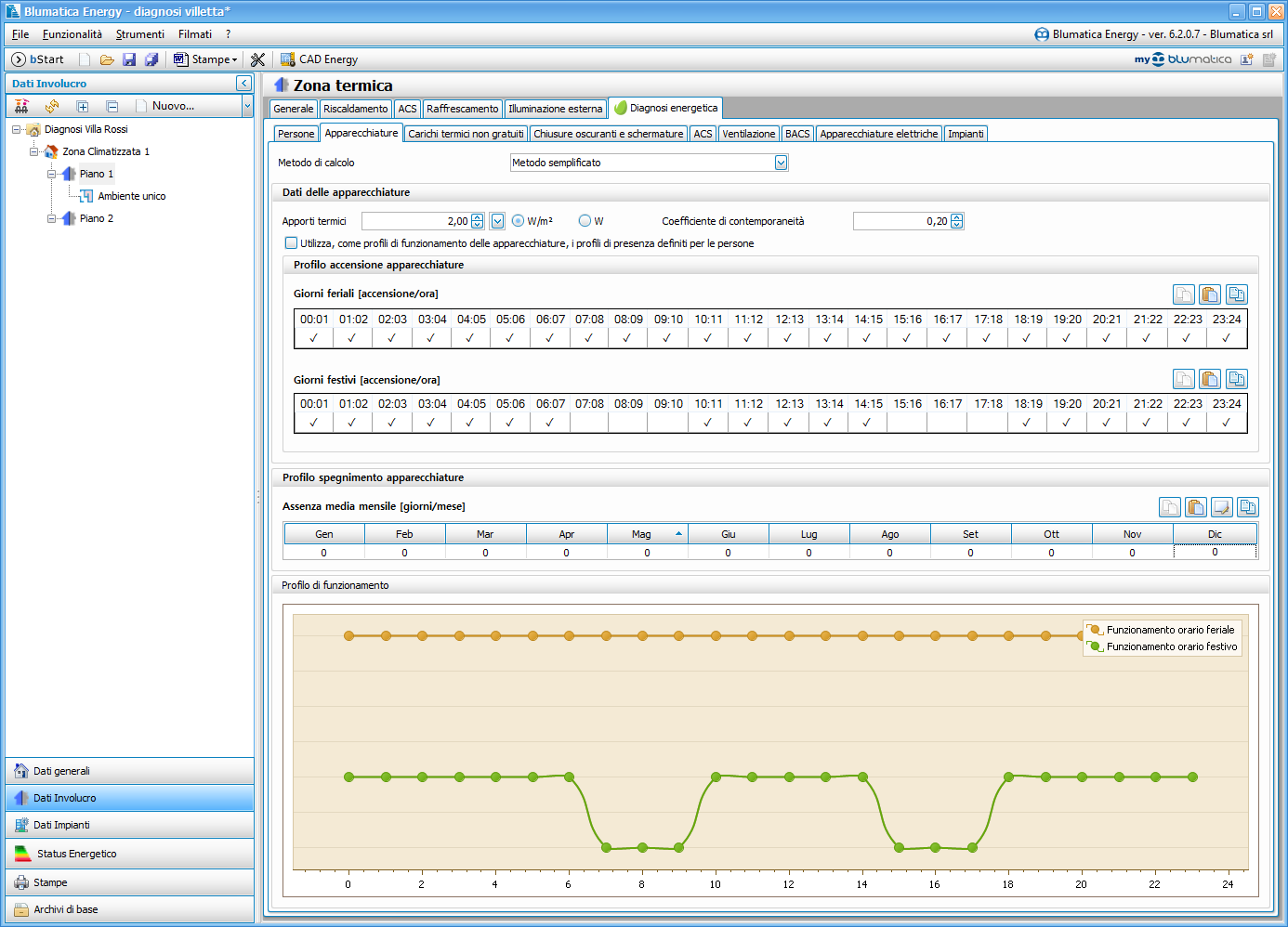Select the W radio button

pos(585,221)
